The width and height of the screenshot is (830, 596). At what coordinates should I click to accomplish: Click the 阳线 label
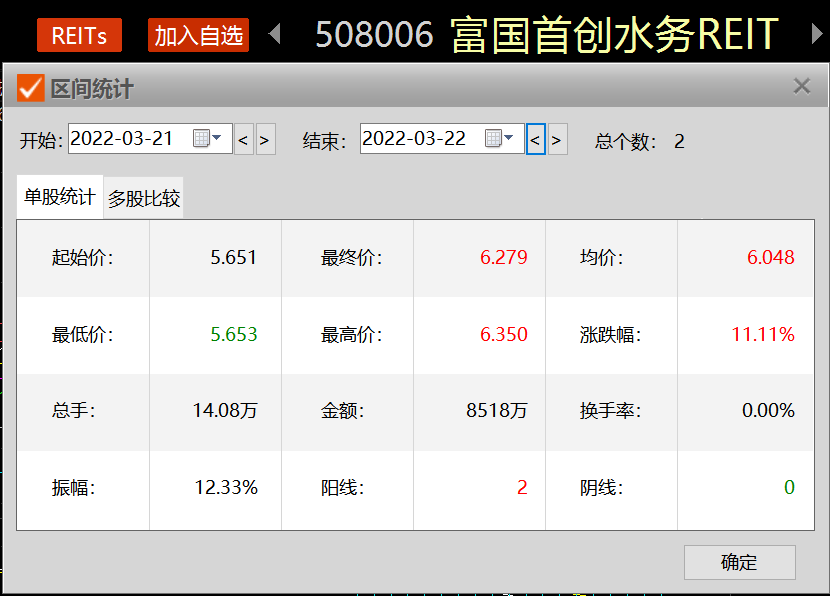coord(342,487)
